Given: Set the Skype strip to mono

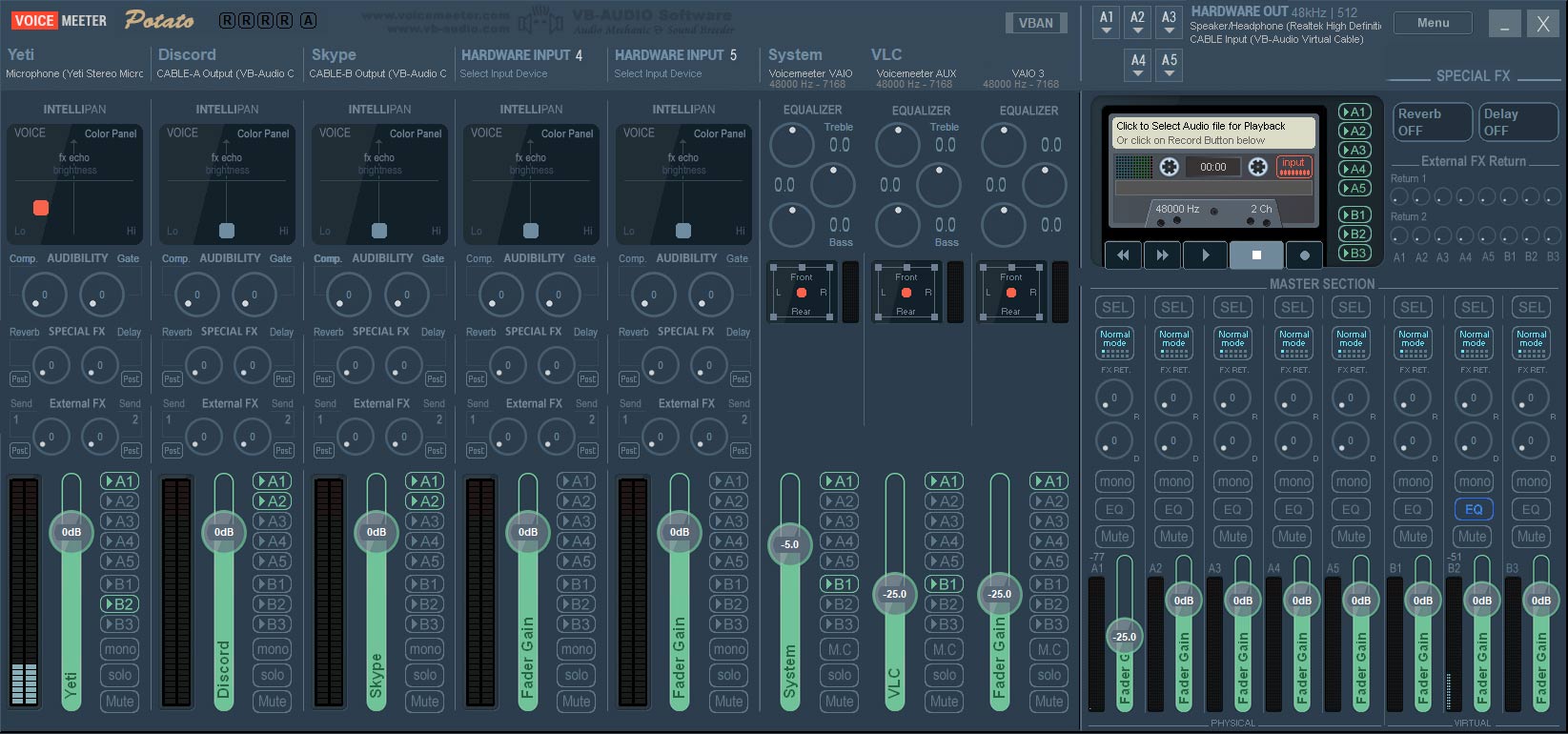Looking at the screenshot, I should point(425,649).
